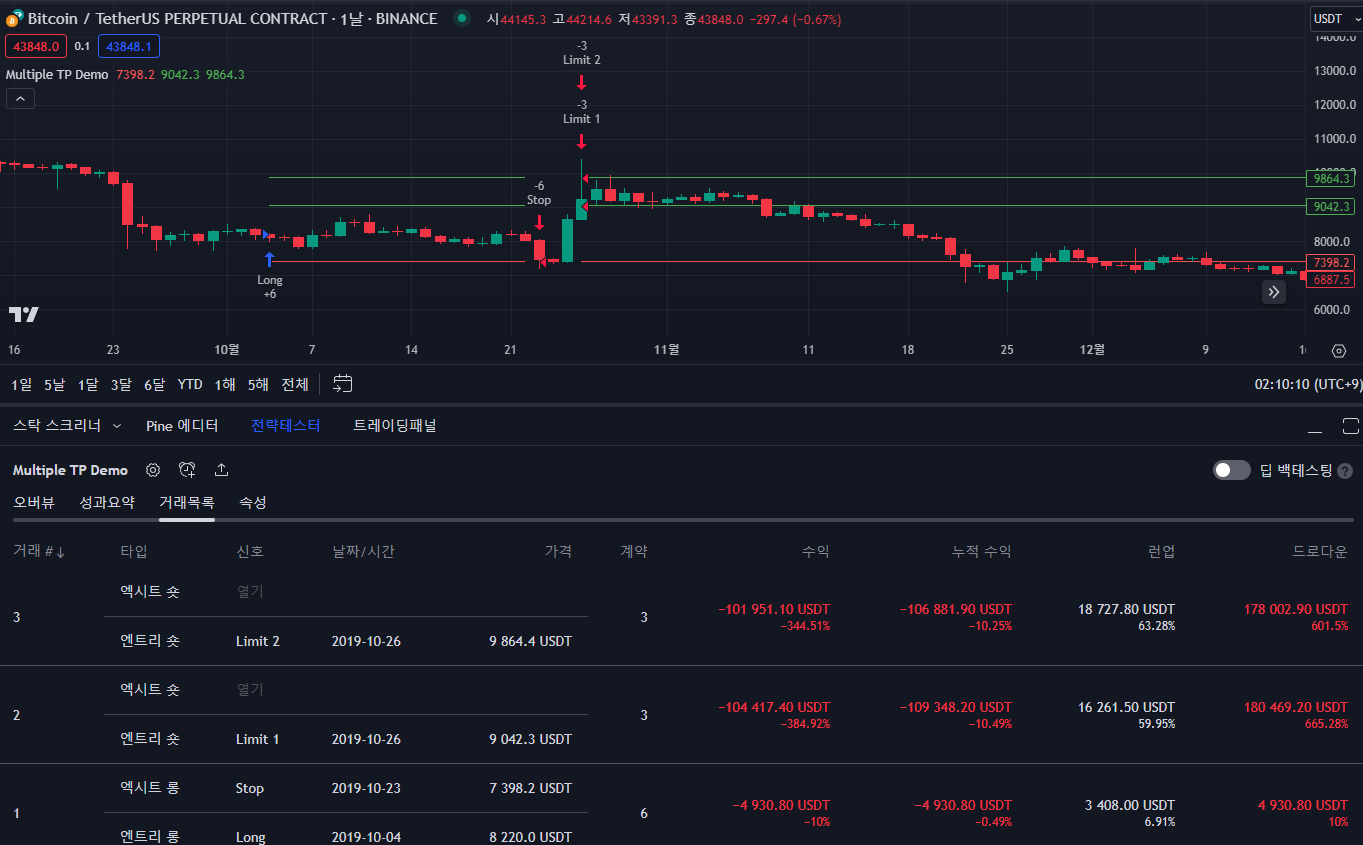The width and height of the screenshot is (1363, 845).
Task: Click the 7 398.2 USDT exit price cell
Action: coord(530,788)
